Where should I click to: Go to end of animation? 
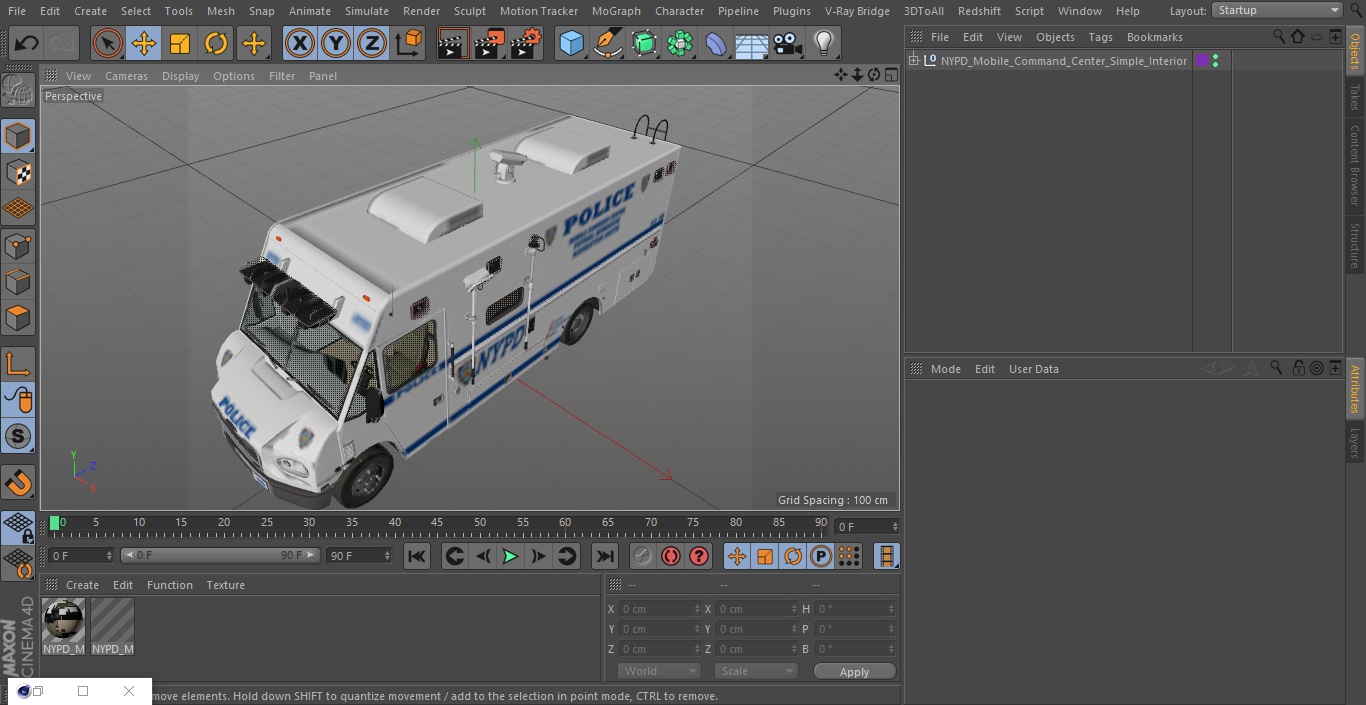(x=605, y=556)
